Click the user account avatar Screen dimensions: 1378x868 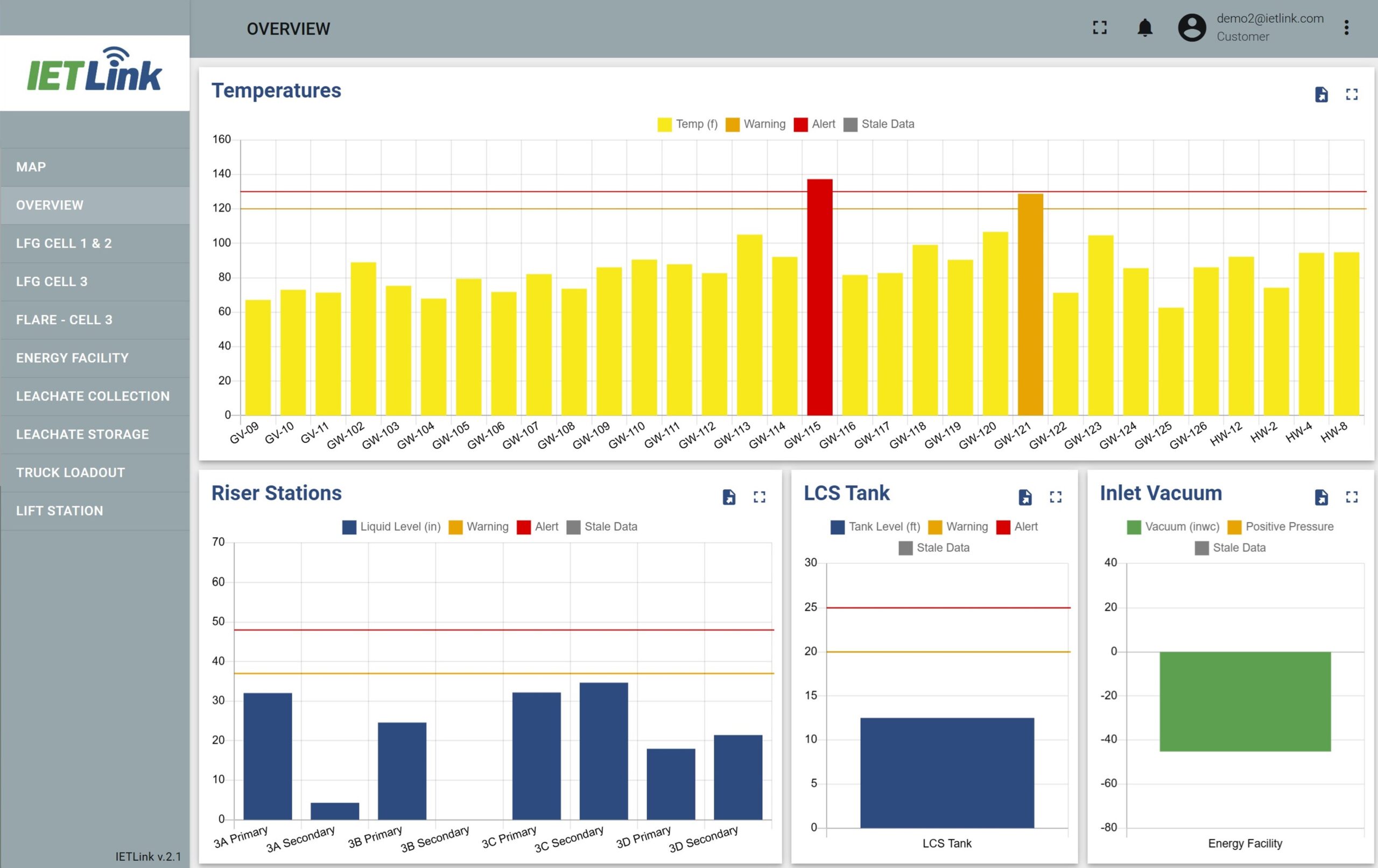click(x=1191, y=27)
